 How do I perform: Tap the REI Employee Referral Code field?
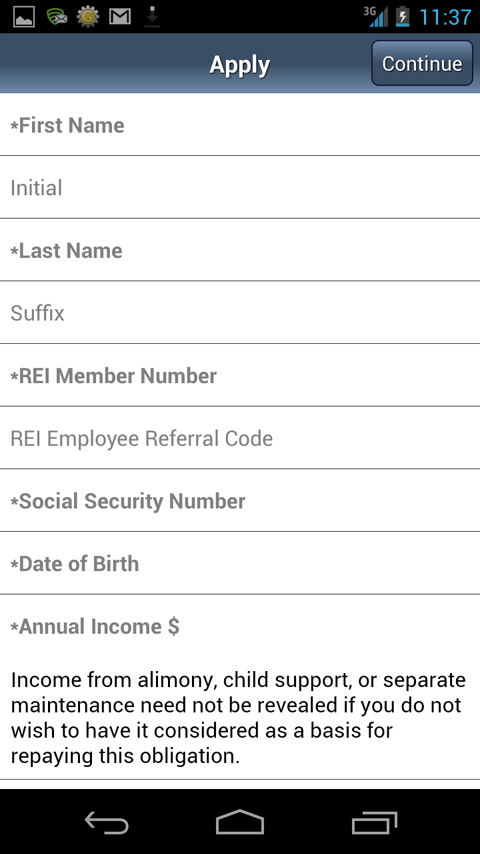(x=240, y=438)
